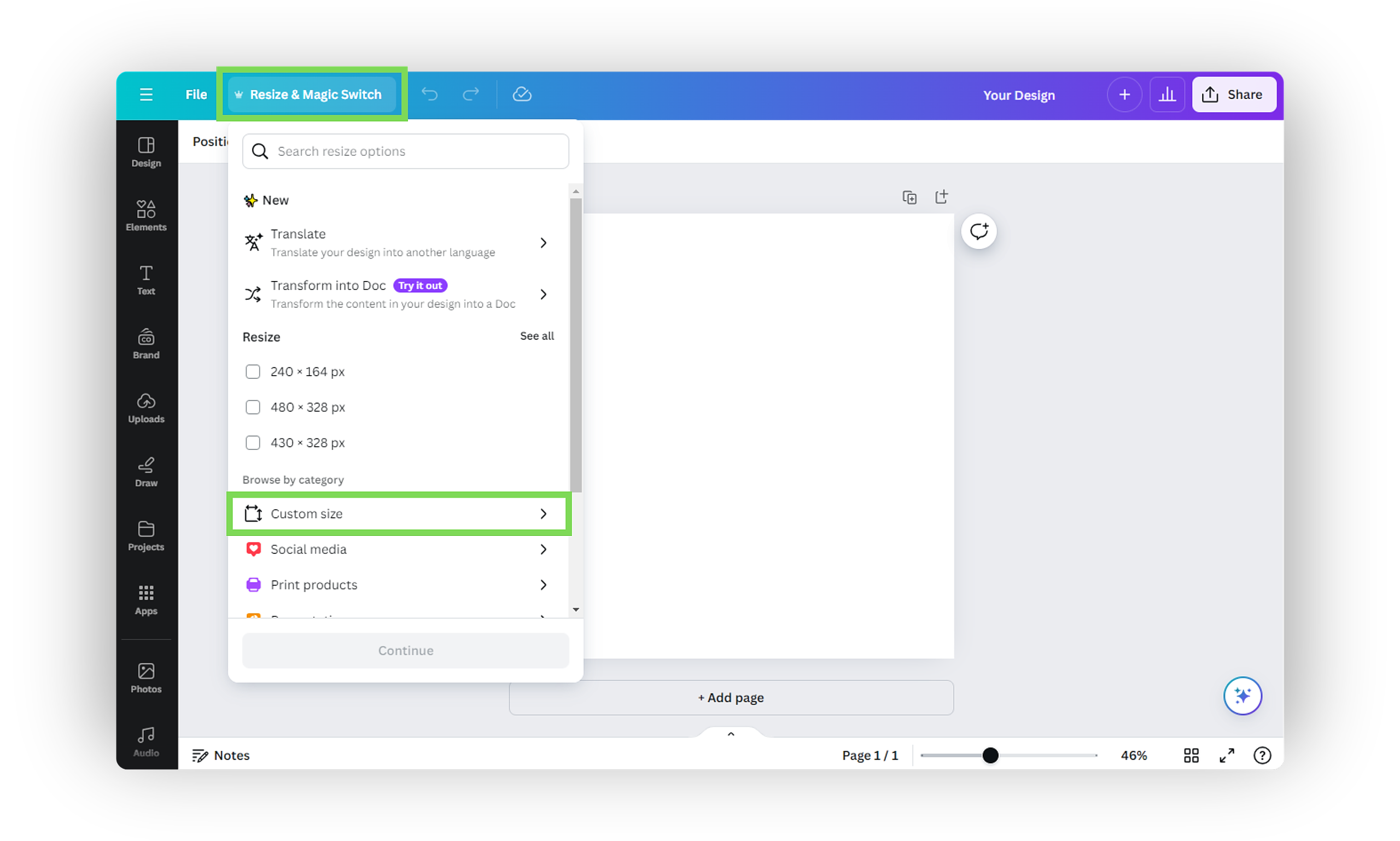Image resolution: width=1400 pixels, height=841 pixels.
Task: Click the plus add collaborator icon
Action: coord(1124,94)
